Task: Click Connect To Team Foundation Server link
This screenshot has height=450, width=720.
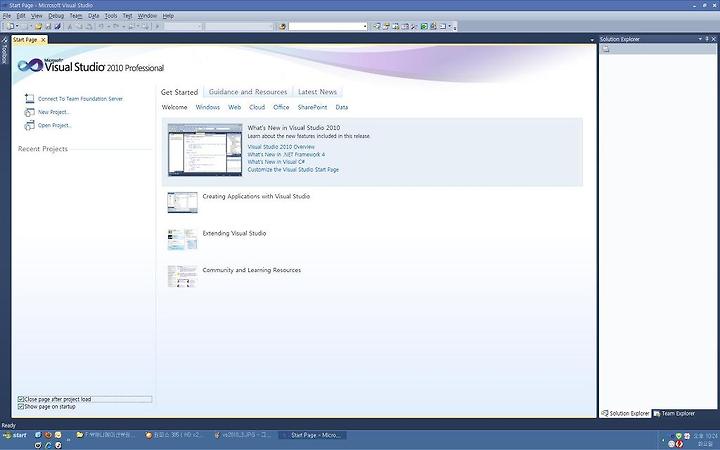Action: [80, 99]
